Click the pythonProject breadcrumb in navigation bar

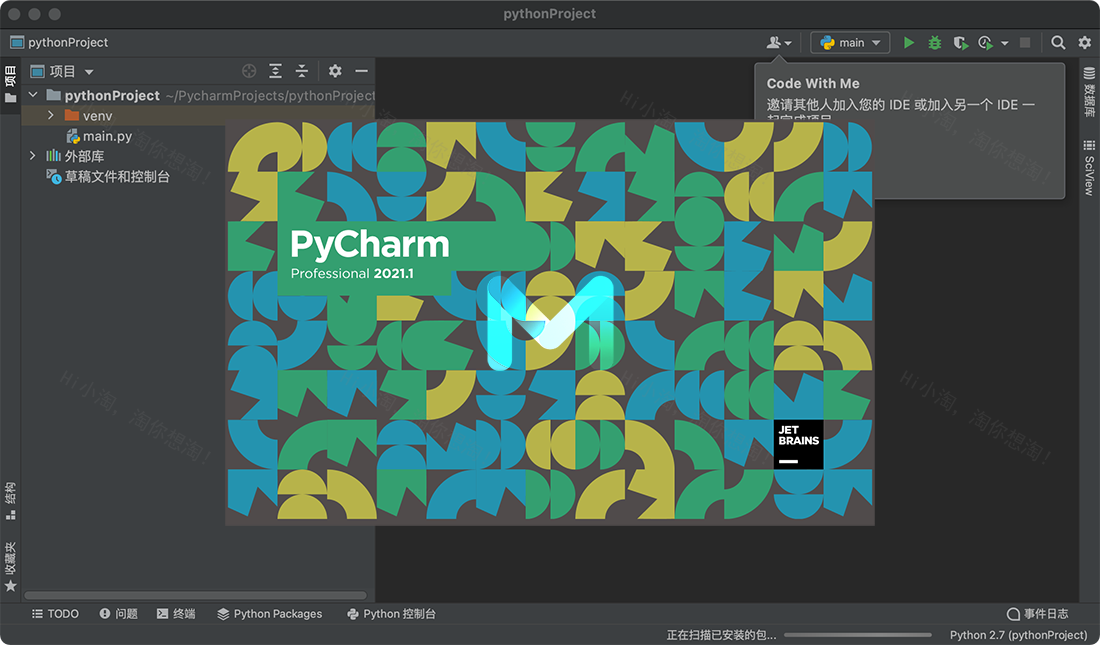pyautogui.click(x=60, y=43)
